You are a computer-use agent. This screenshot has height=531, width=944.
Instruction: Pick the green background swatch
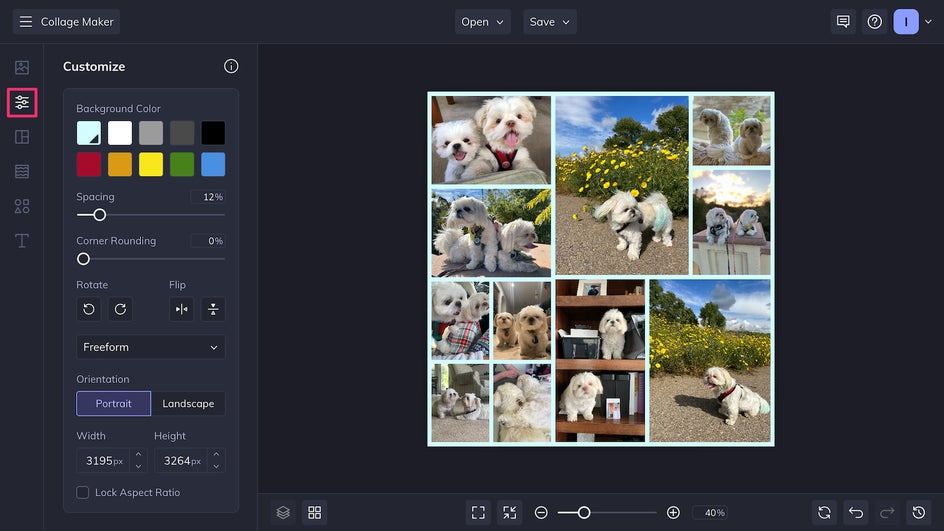click(x=182, y=164)
